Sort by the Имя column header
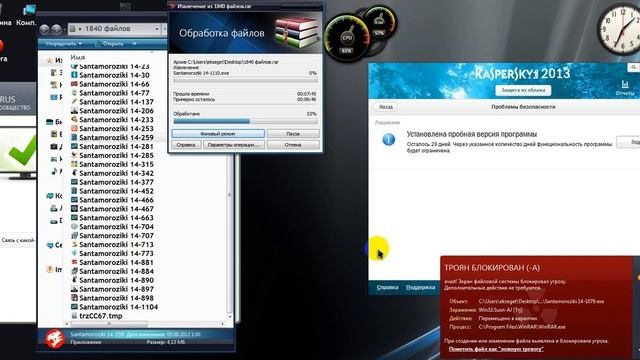Viewport: 640px width, 360px height. coord(78,57)
